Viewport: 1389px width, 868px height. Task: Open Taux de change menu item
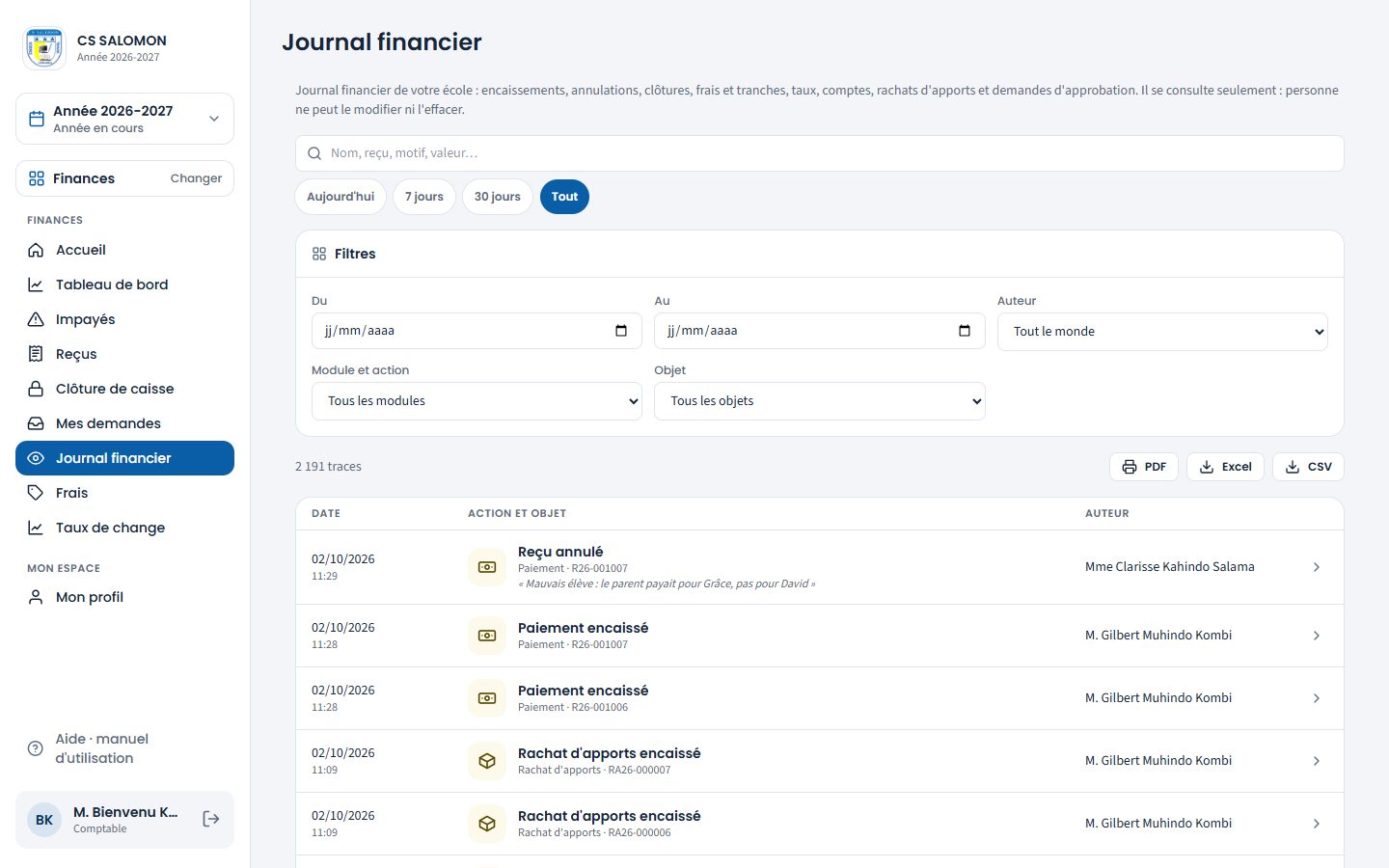click(x=124, y=528)
